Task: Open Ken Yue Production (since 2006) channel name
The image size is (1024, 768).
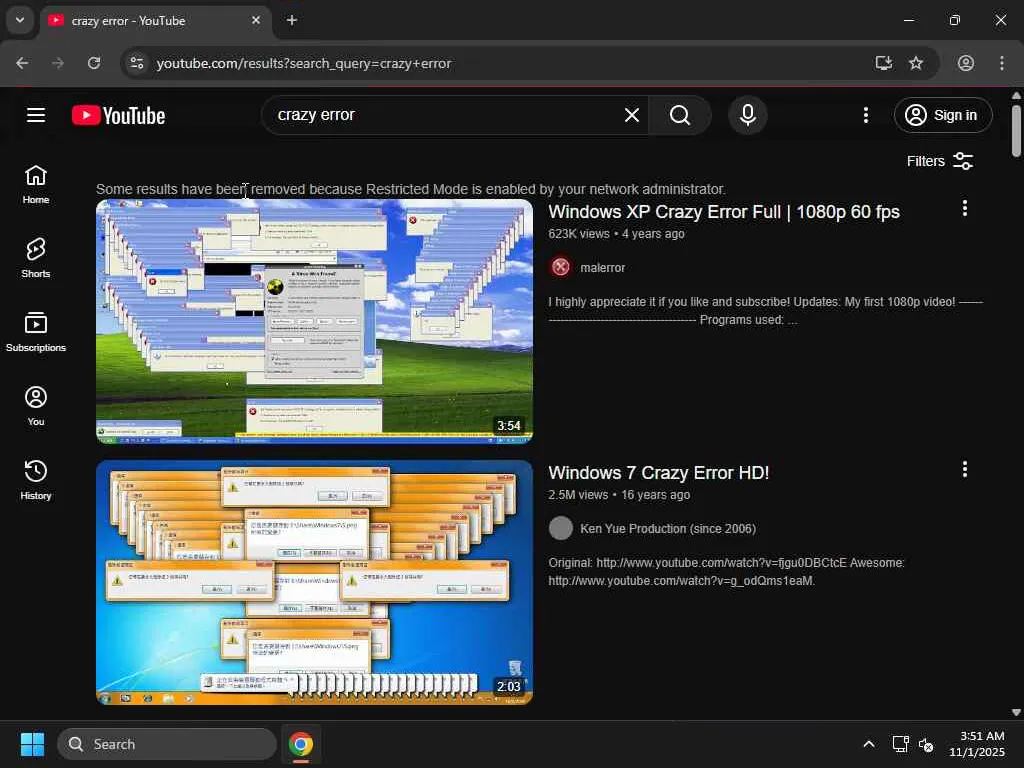Action: pos(667,528)
